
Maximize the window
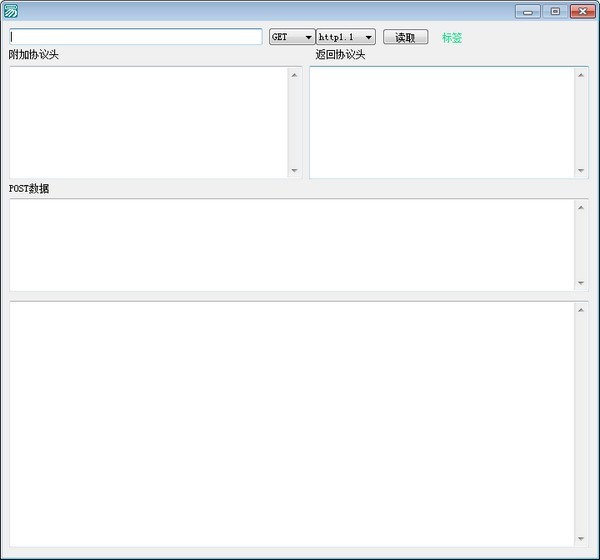[x=555, y=11]
